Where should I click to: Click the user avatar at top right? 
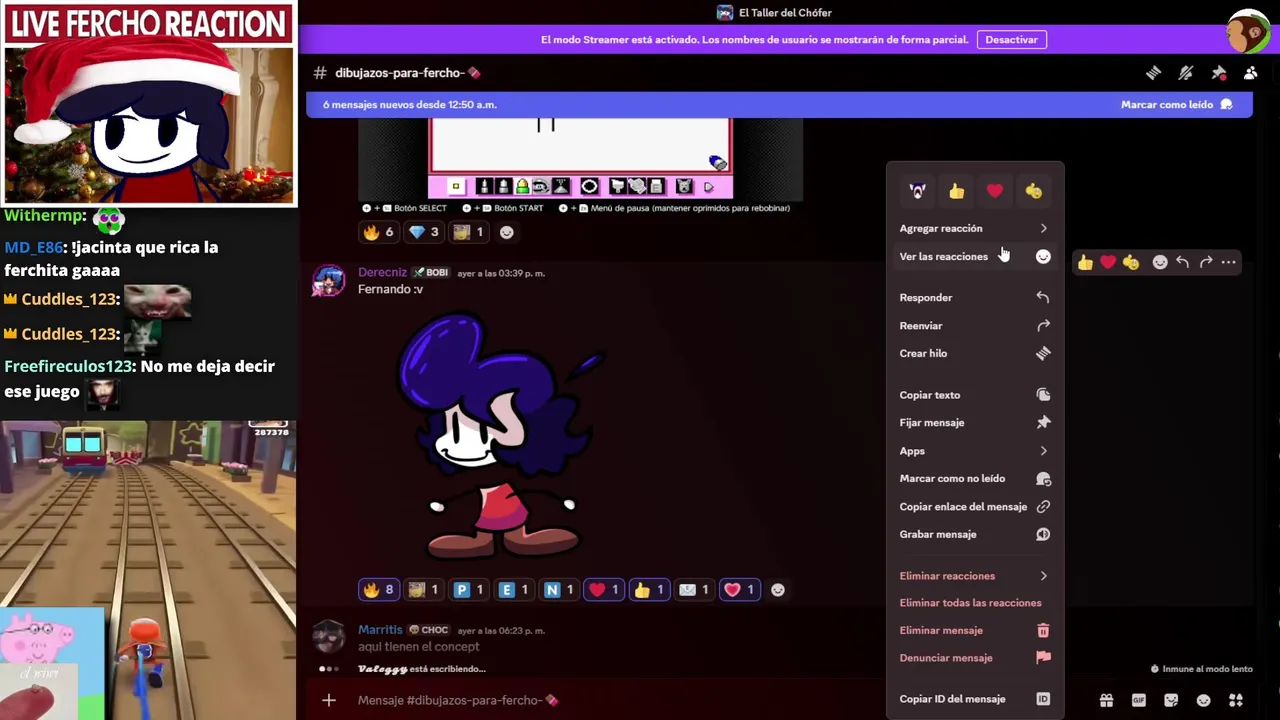(x=1248, y=30)
